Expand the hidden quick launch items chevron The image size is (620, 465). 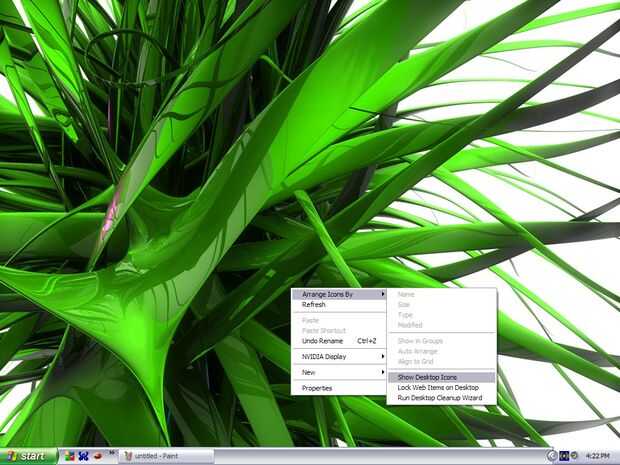click(112, 452)
